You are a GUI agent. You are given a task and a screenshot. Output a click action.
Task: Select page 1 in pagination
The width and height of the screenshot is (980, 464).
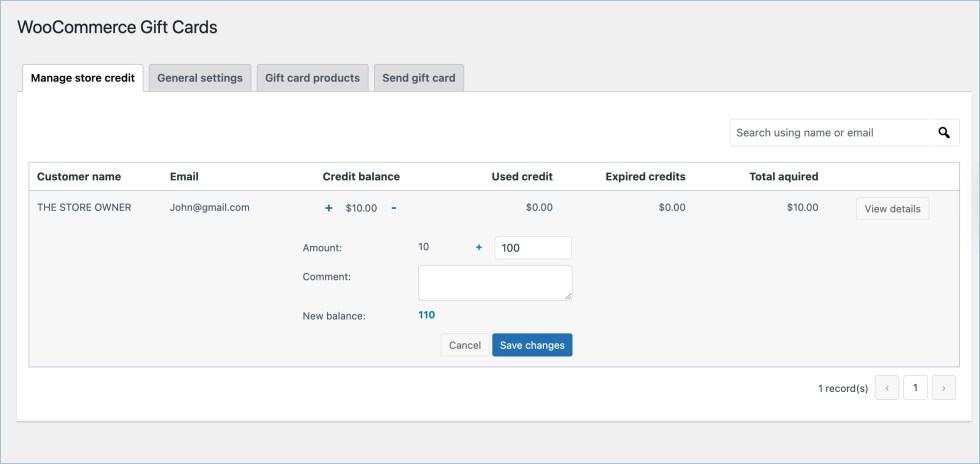916,388
